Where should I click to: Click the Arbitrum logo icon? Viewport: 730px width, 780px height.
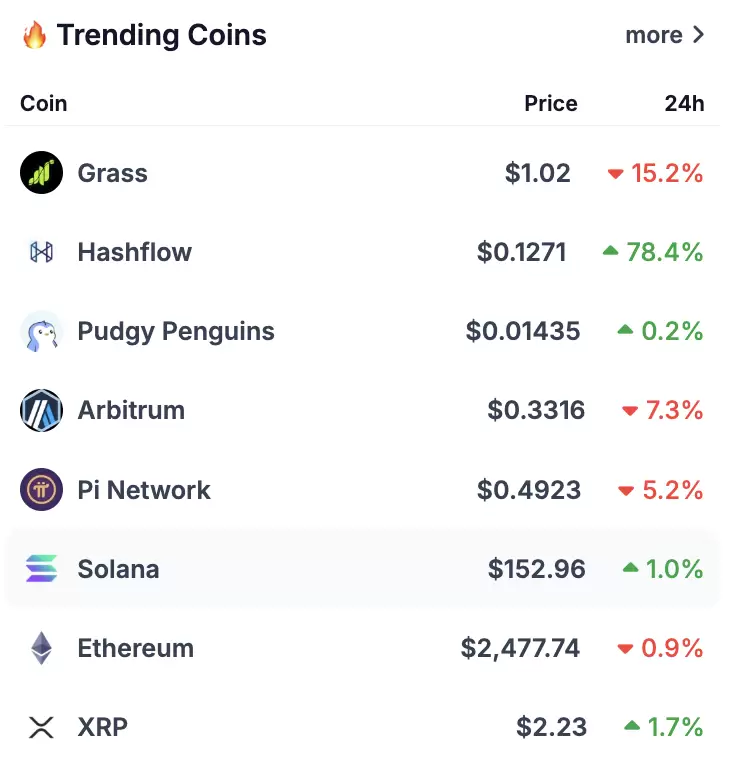click(41, 410)
